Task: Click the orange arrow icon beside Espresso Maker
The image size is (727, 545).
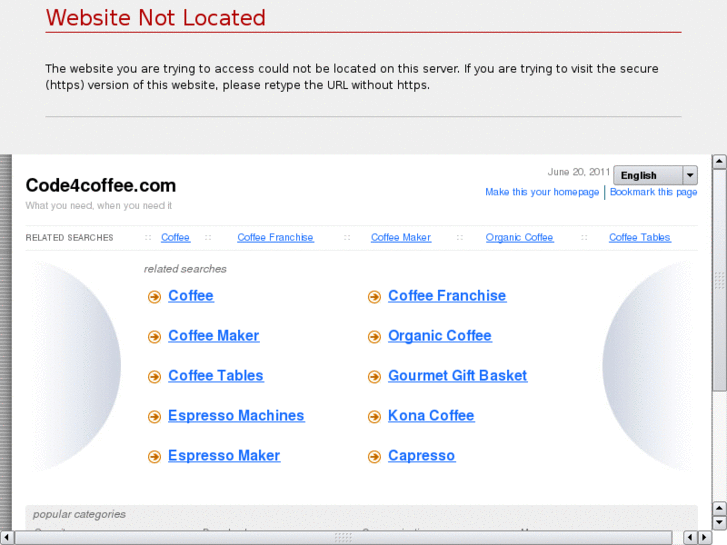Action: [x=154, y=456]
